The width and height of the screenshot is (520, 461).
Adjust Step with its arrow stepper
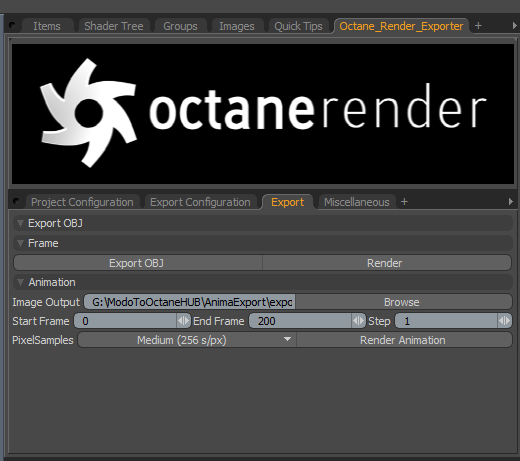[x=504, y=321]
